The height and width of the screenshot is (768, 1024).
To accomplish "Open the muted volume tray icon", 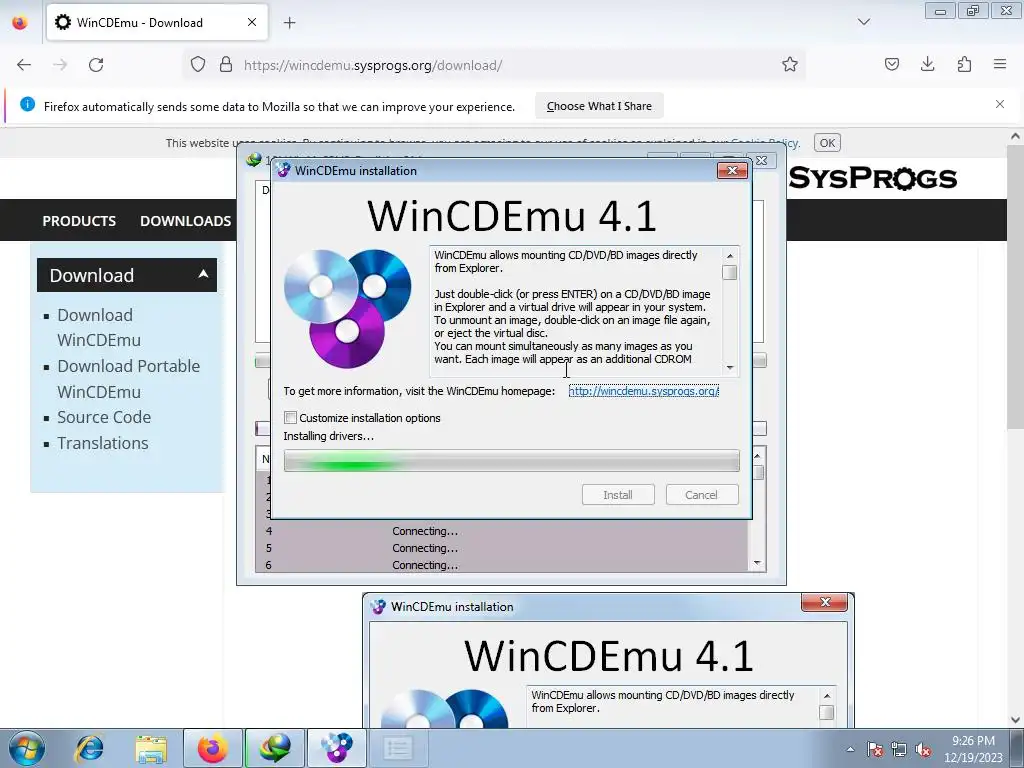I will (923, 749).
